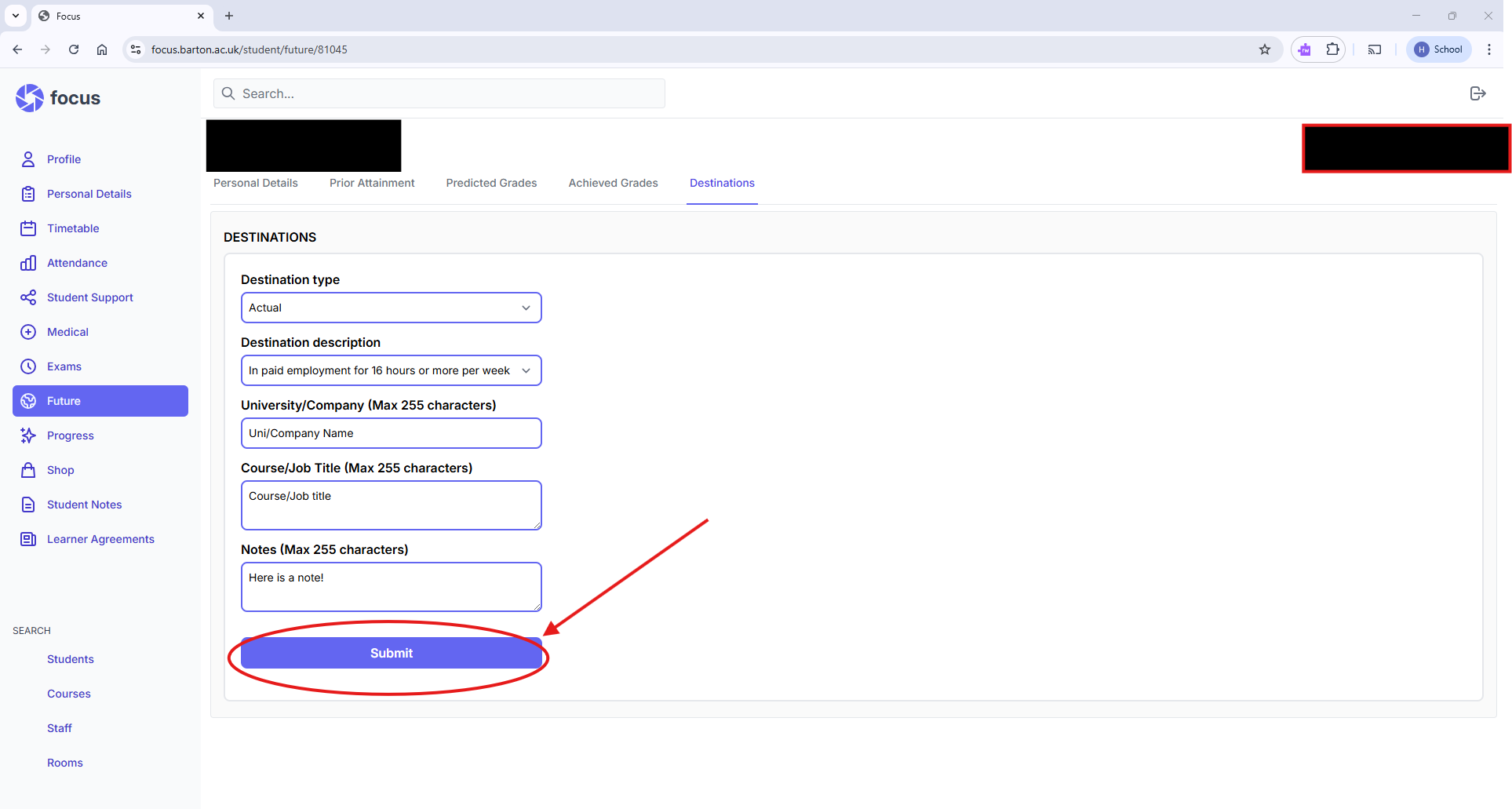Click the University/Company text field

[391, 433]
